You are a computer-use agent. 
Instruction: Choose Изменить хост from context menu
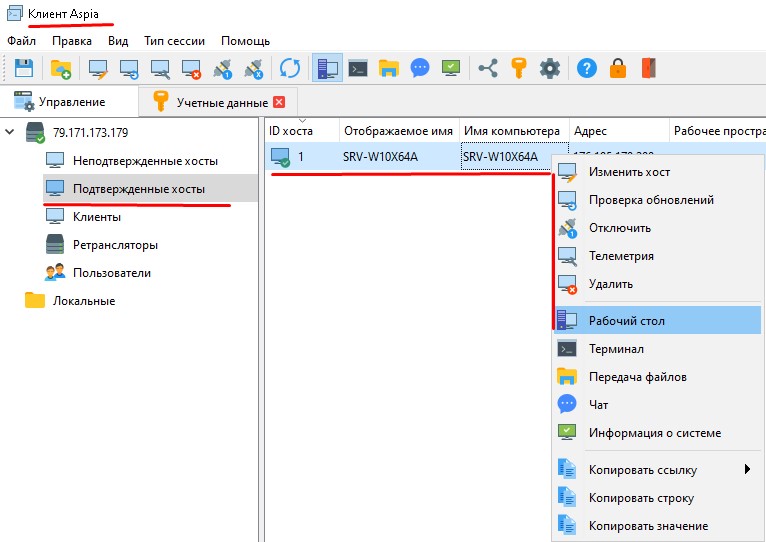point(658,172)
